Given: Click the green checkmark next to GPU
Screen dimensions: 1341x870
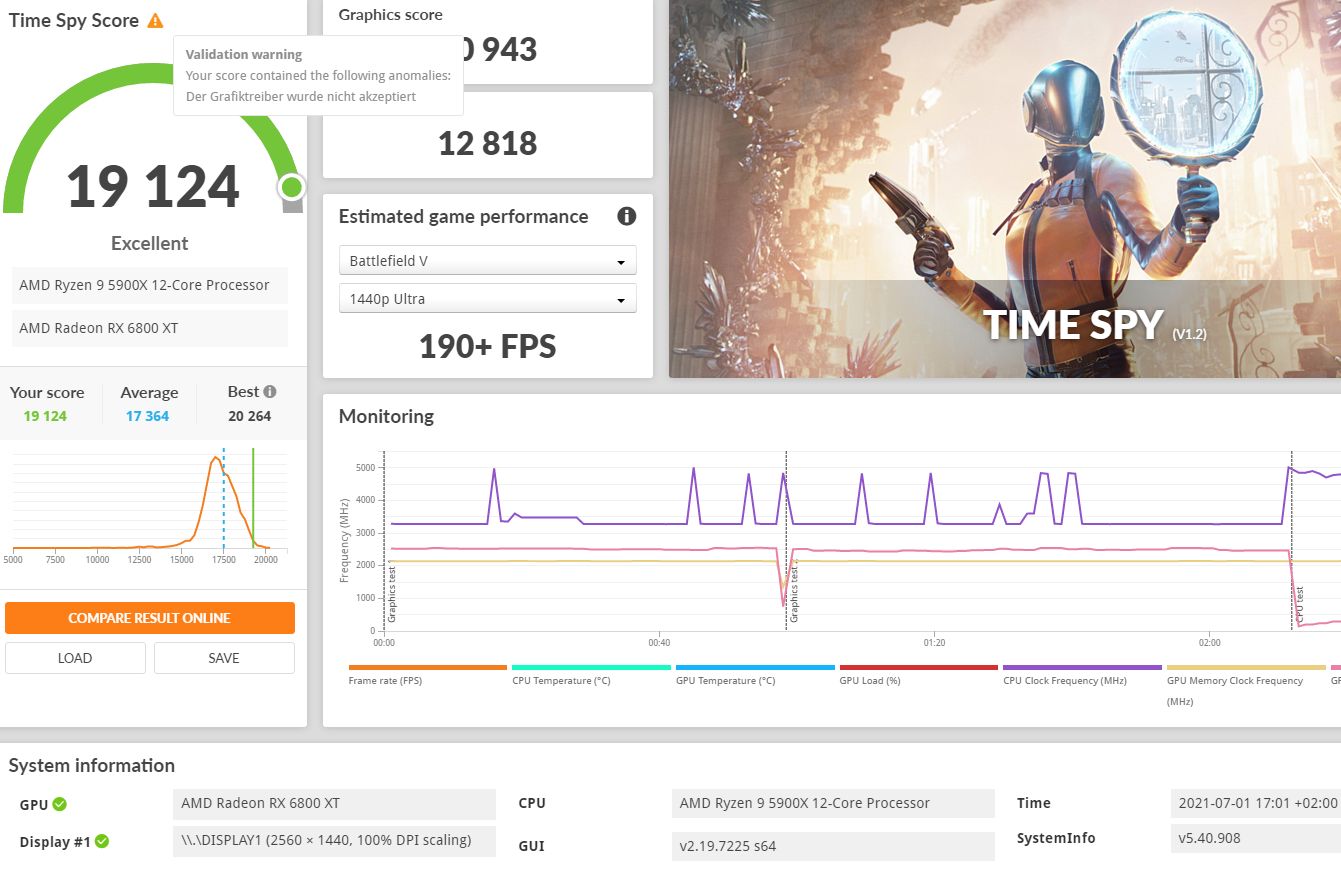Looking at the screenshot, I should (60, 804).
